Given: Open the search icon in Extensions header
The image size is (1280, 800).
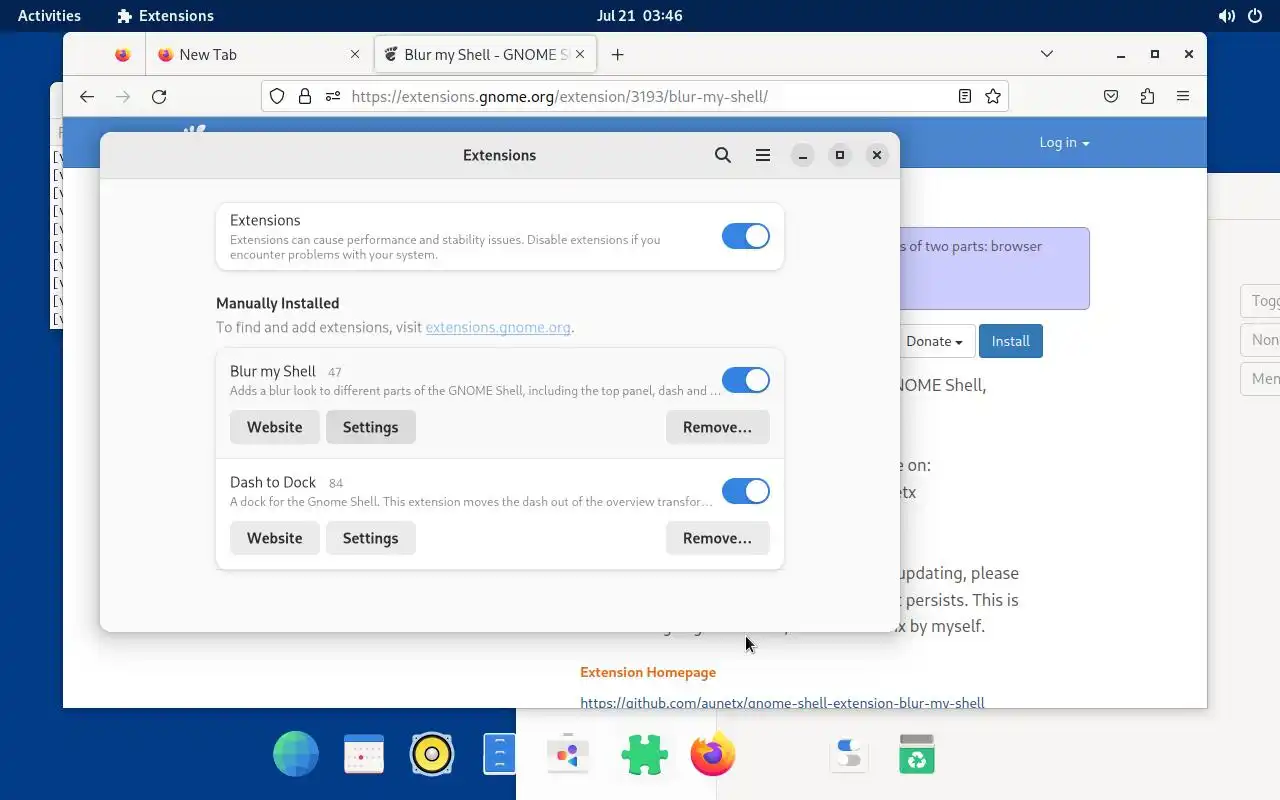Looking at the screenshot, I should pos(723,155).
